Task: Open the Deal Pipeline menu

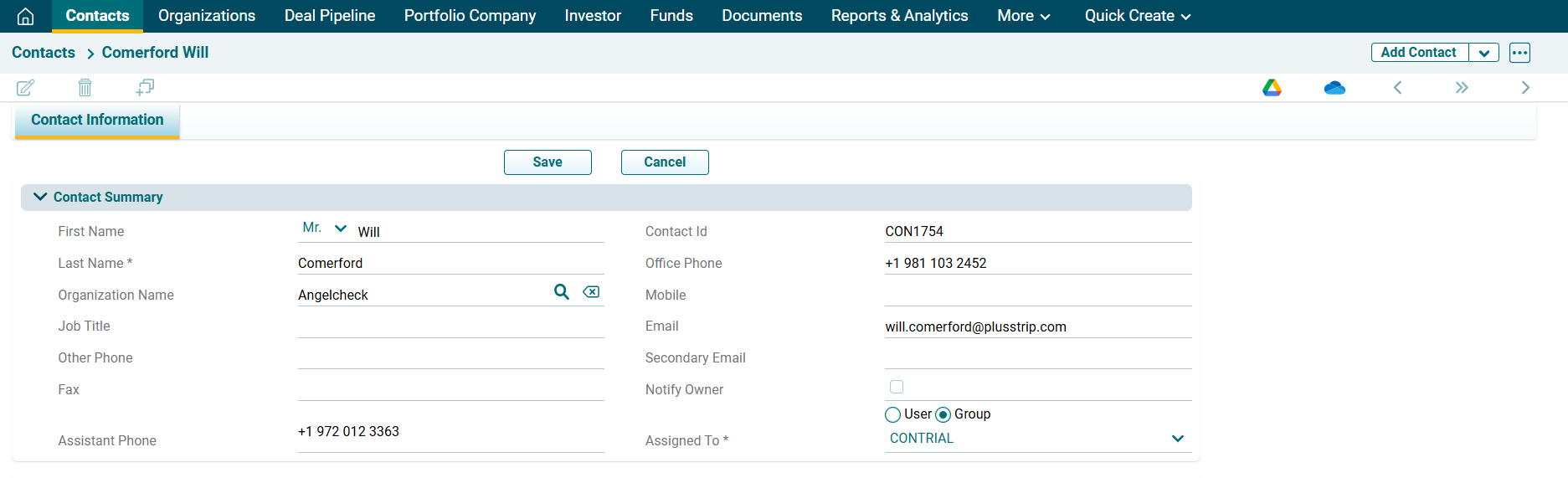Action: [330, 16]
